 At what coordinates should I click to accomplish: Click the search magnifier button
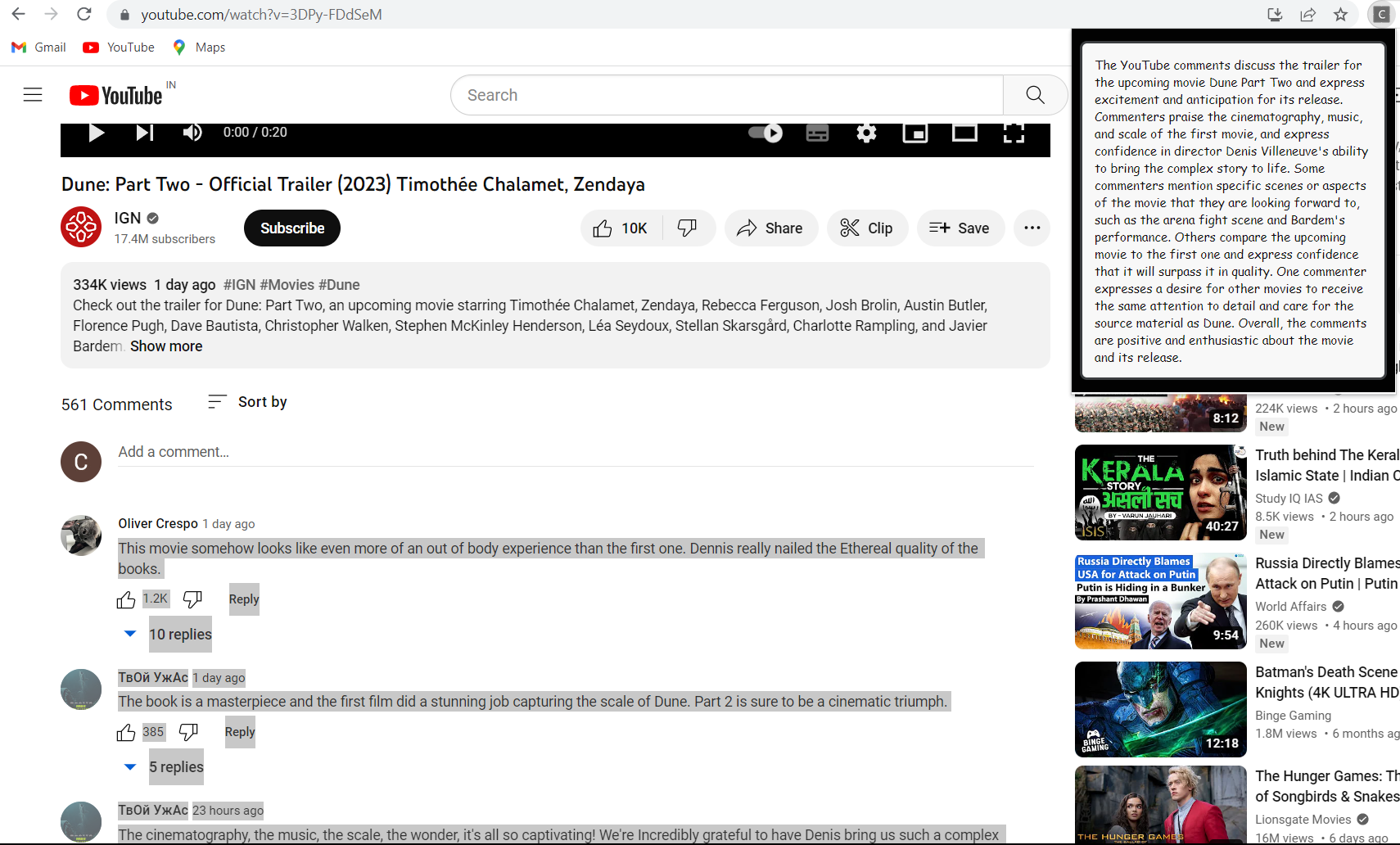pyautogui.click(x=1035, y=95)
